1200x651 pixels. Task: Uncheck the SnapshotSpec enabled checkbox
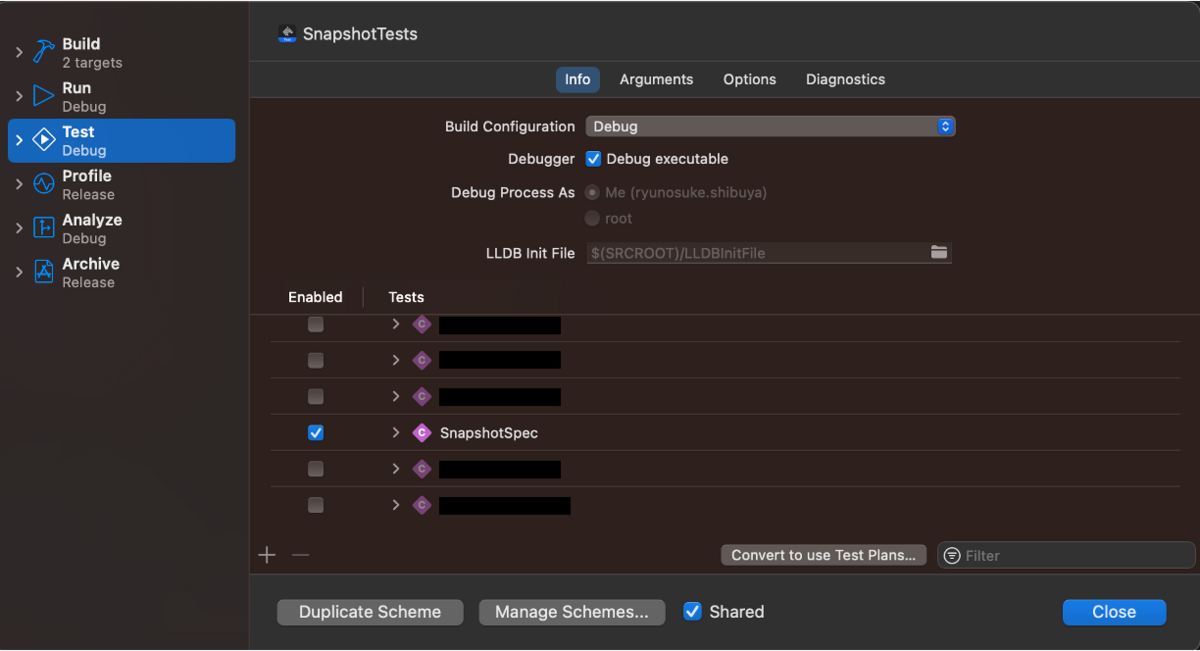point(316,433)
